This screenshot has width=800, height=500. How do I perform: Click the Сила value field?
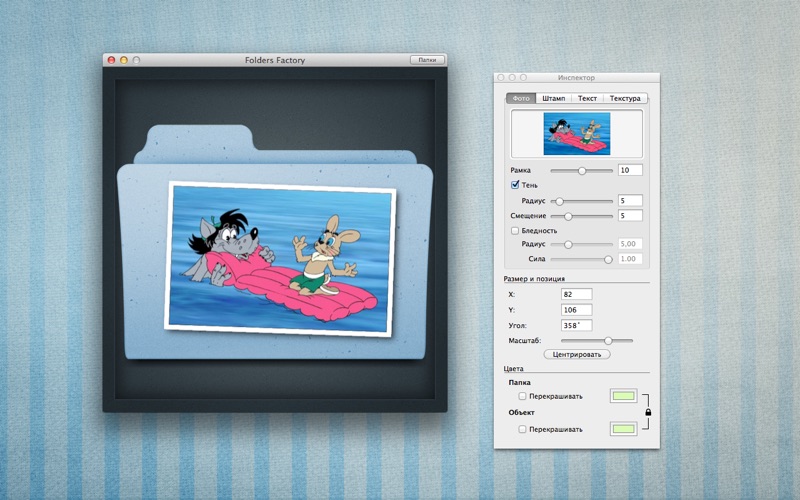tap(630, 259)
